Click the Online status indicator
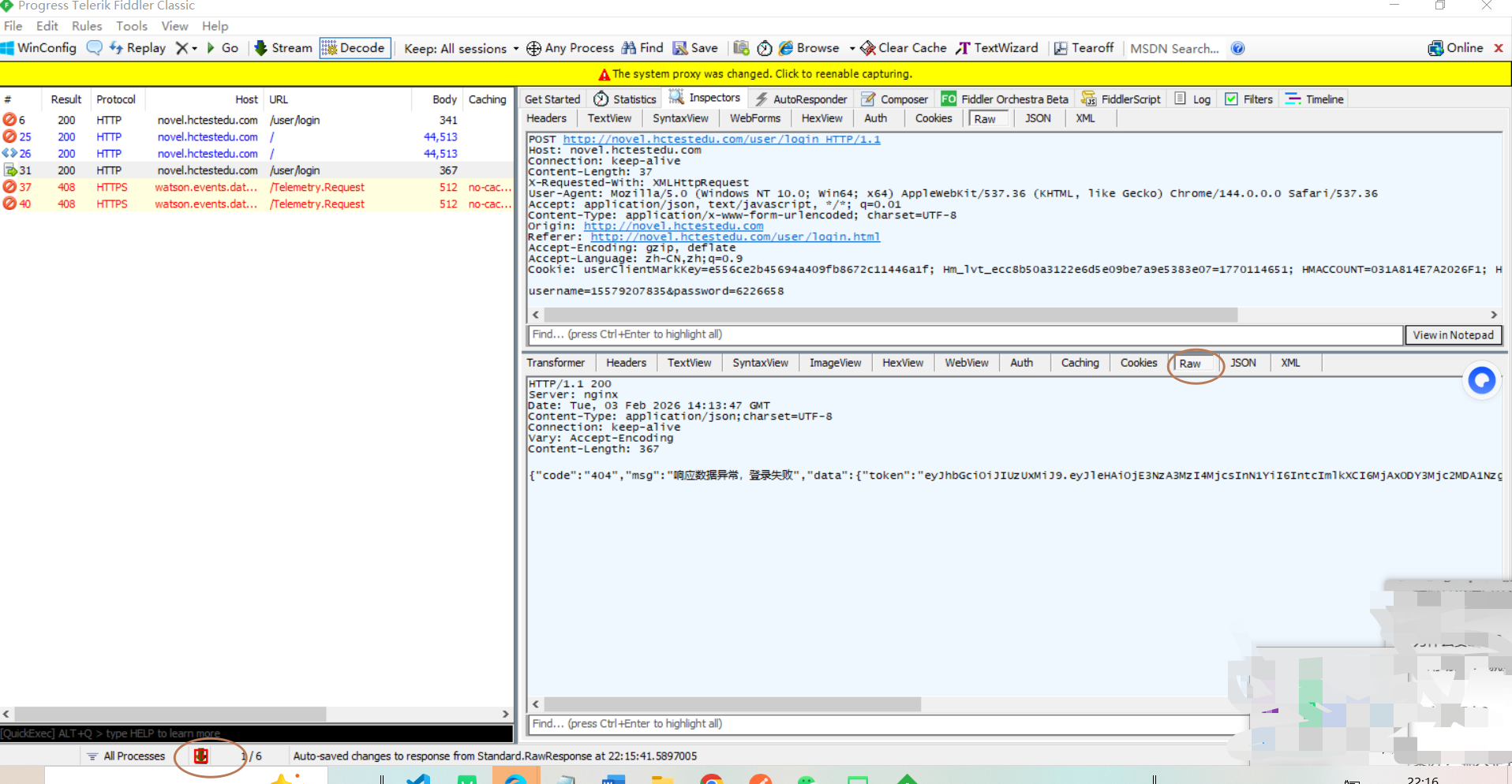This screenshot has height=784, width=1512. click(1455, 48)
